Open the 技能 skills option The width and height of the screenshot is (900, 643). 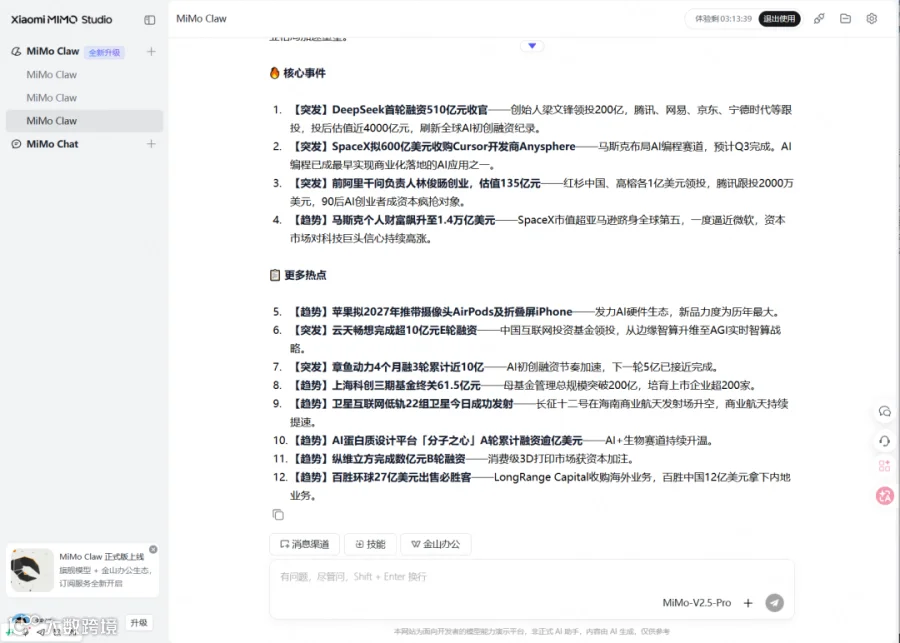tap(370, 544)
